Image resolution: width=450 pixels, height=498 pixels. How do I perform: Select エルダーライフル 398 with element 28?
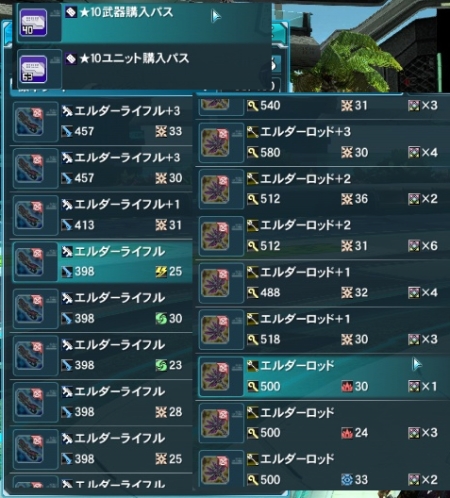(x=101, y=402)
